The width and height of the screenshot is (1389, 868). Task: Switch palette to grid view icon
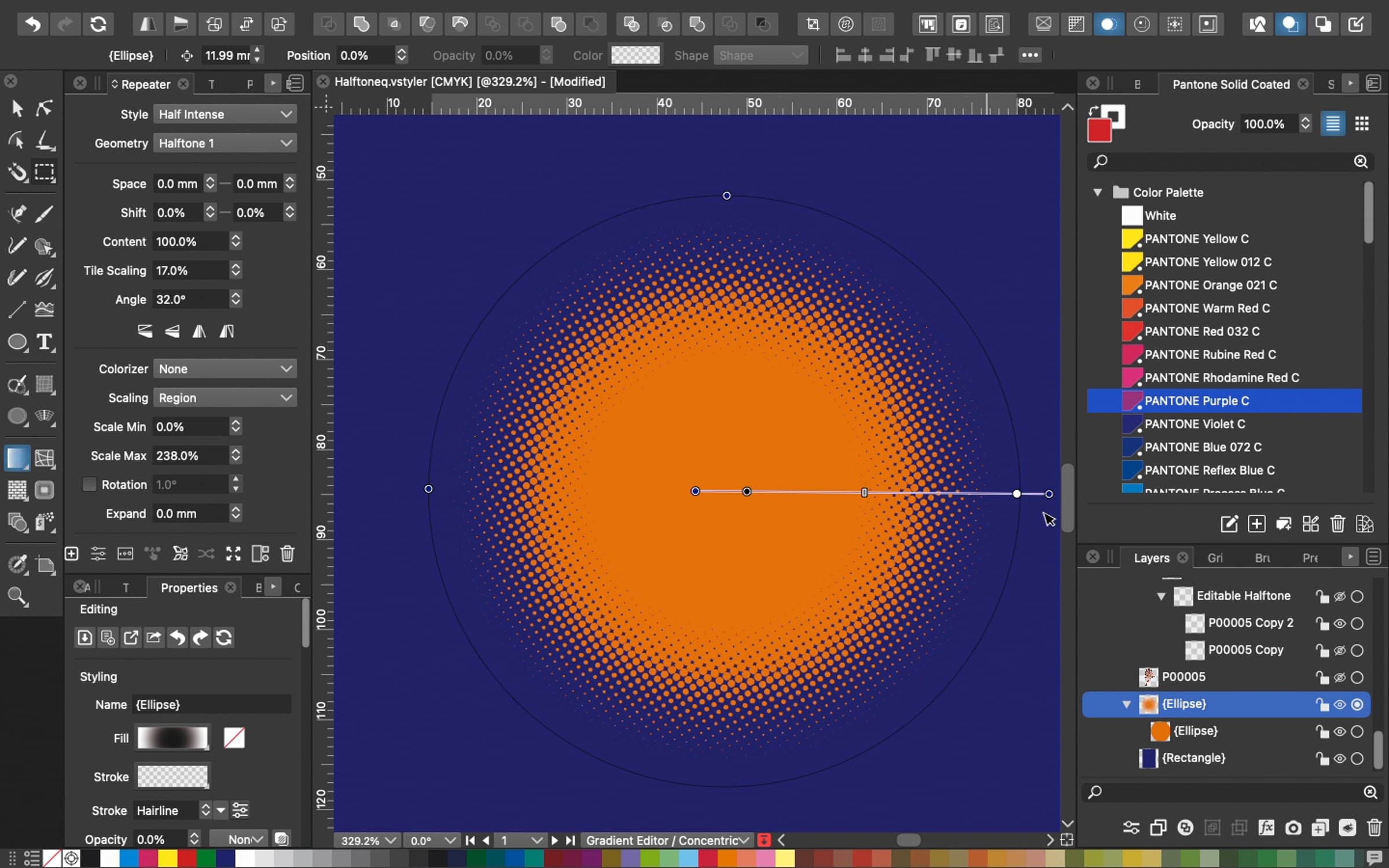pos(1362,124)
